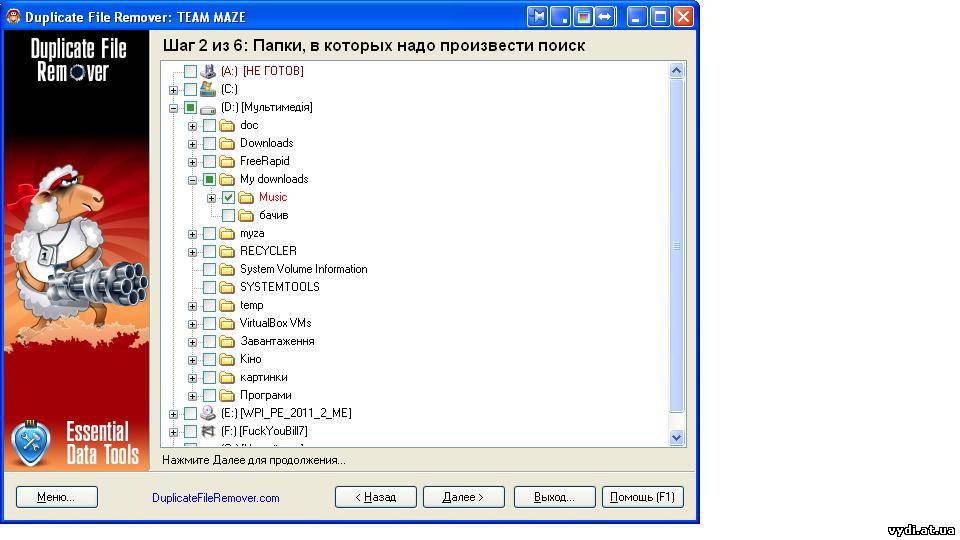Open Помощь (F1) help
This screenshot has width=960, height=540.
tap(643, 497)
